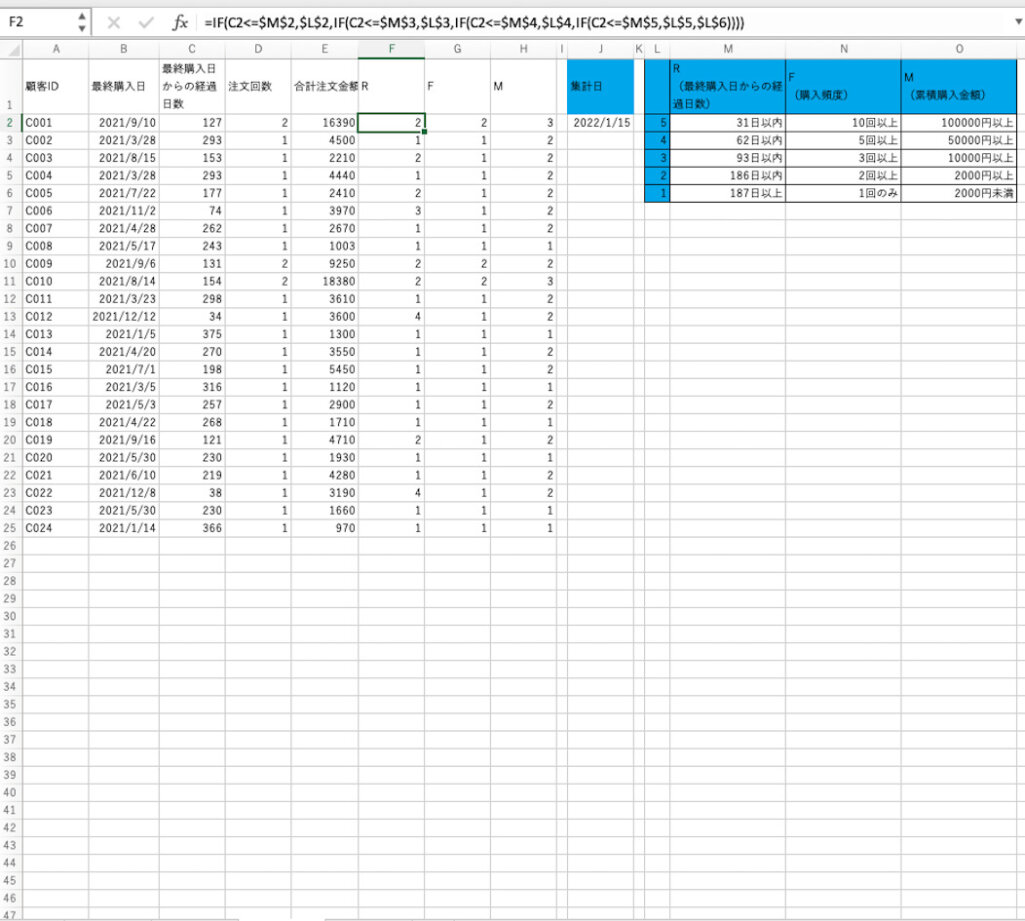Viewport: 1025px width, 921px height.
Task: Select the row 25 header
Action: tap(10, 528)
